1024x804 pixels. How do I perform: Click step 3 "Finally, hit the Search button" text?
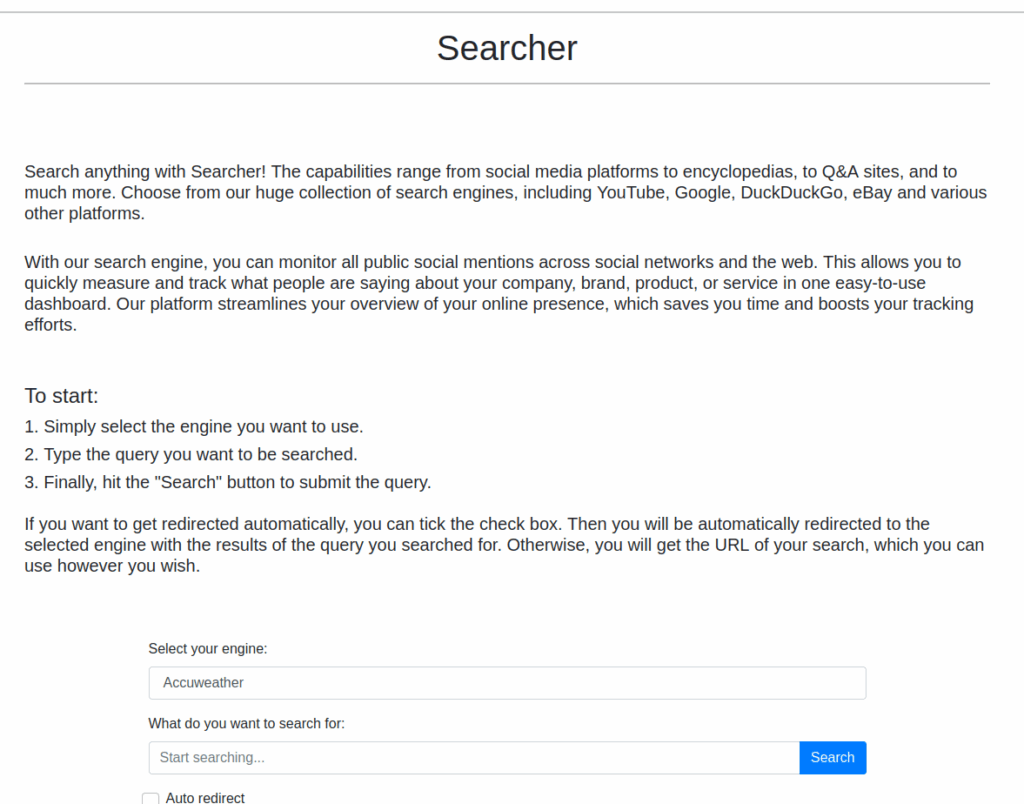[x=237, y=483]
